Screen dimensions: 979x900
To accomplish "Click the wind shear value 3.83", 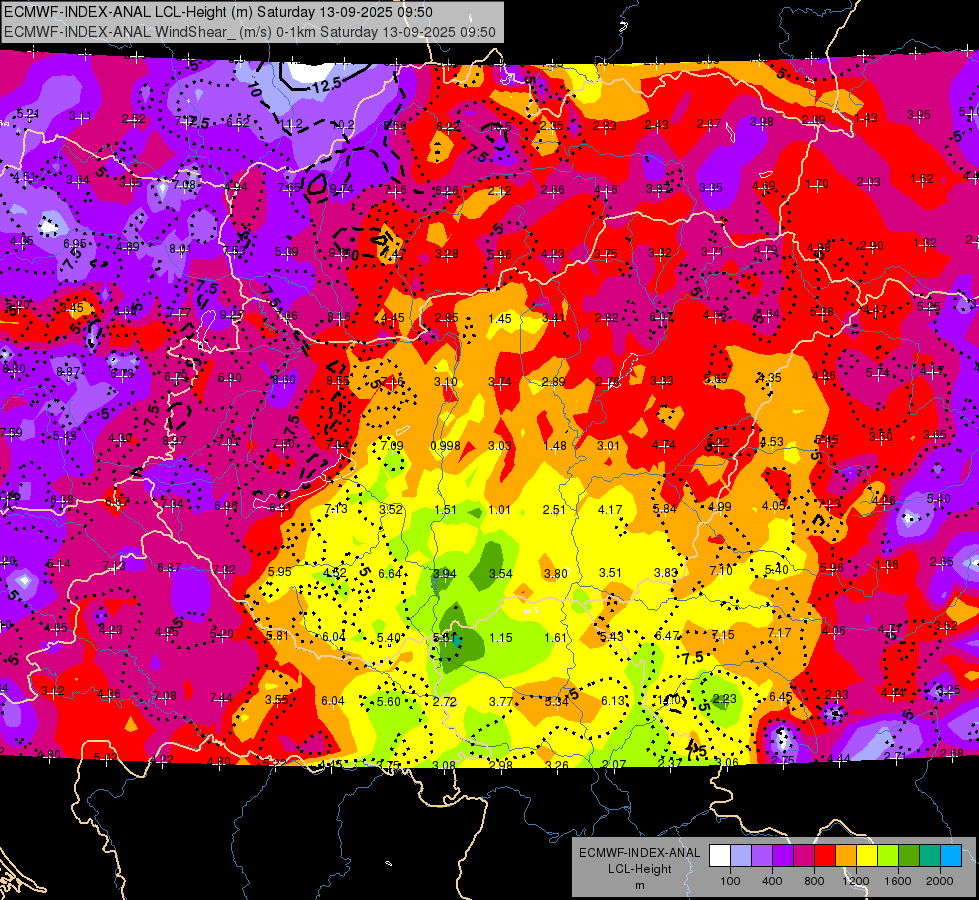I will coord(666,572).
